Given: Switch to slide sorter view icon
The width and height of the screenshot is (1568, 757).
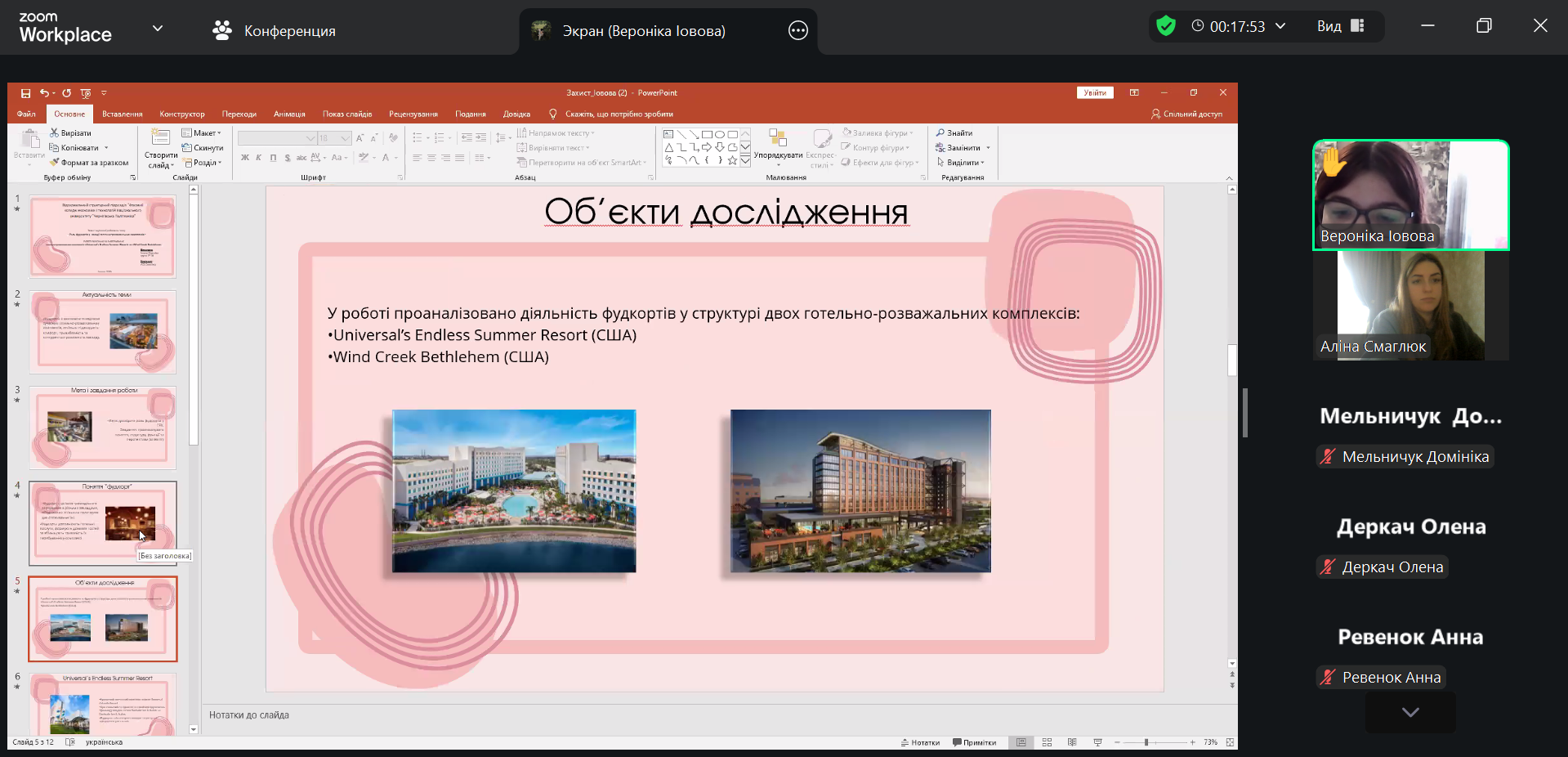Looking at the screenshot, I should click(x=1047, y=742).
